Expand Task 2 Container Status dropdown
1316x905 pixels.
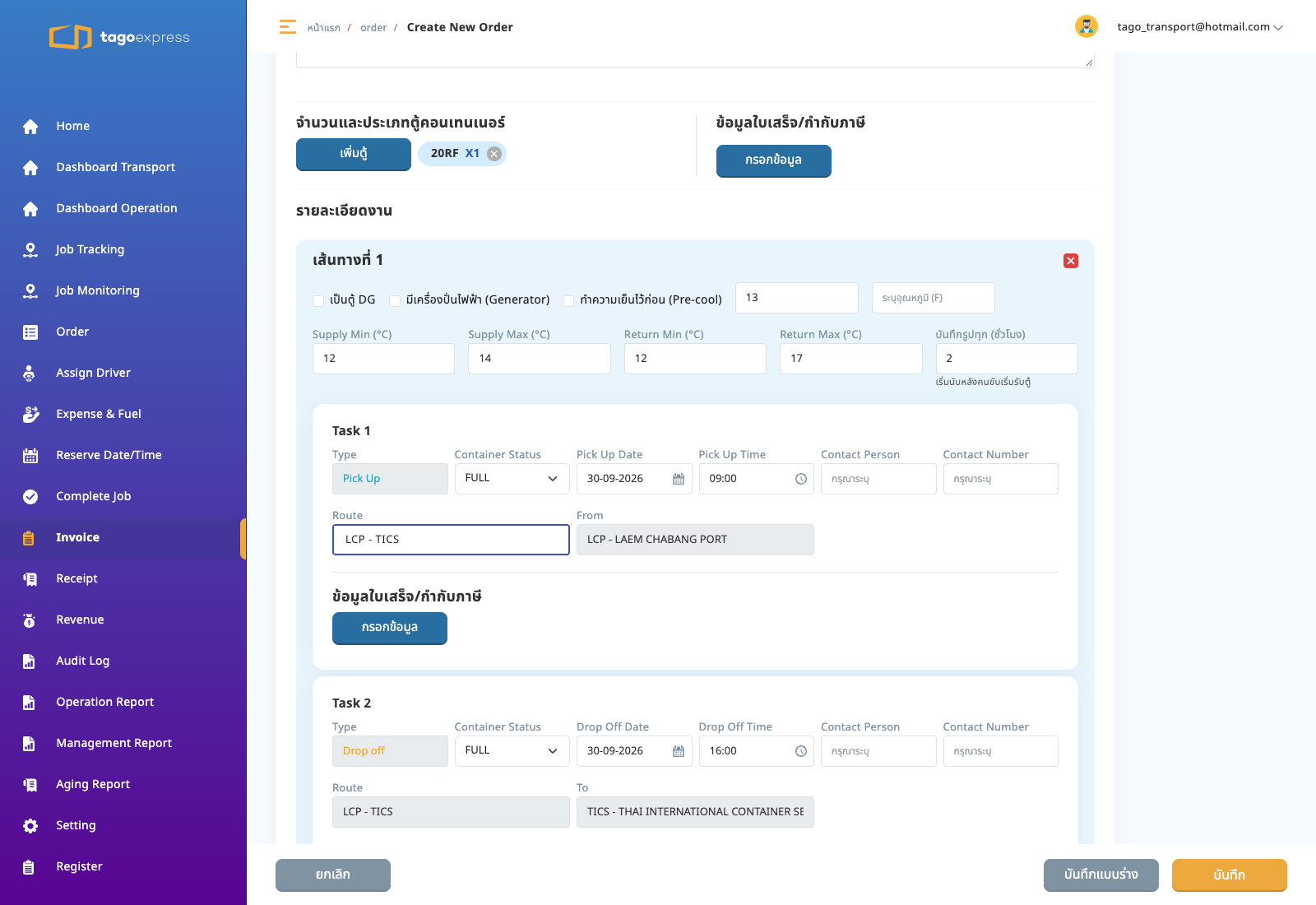tap(512, 751)
